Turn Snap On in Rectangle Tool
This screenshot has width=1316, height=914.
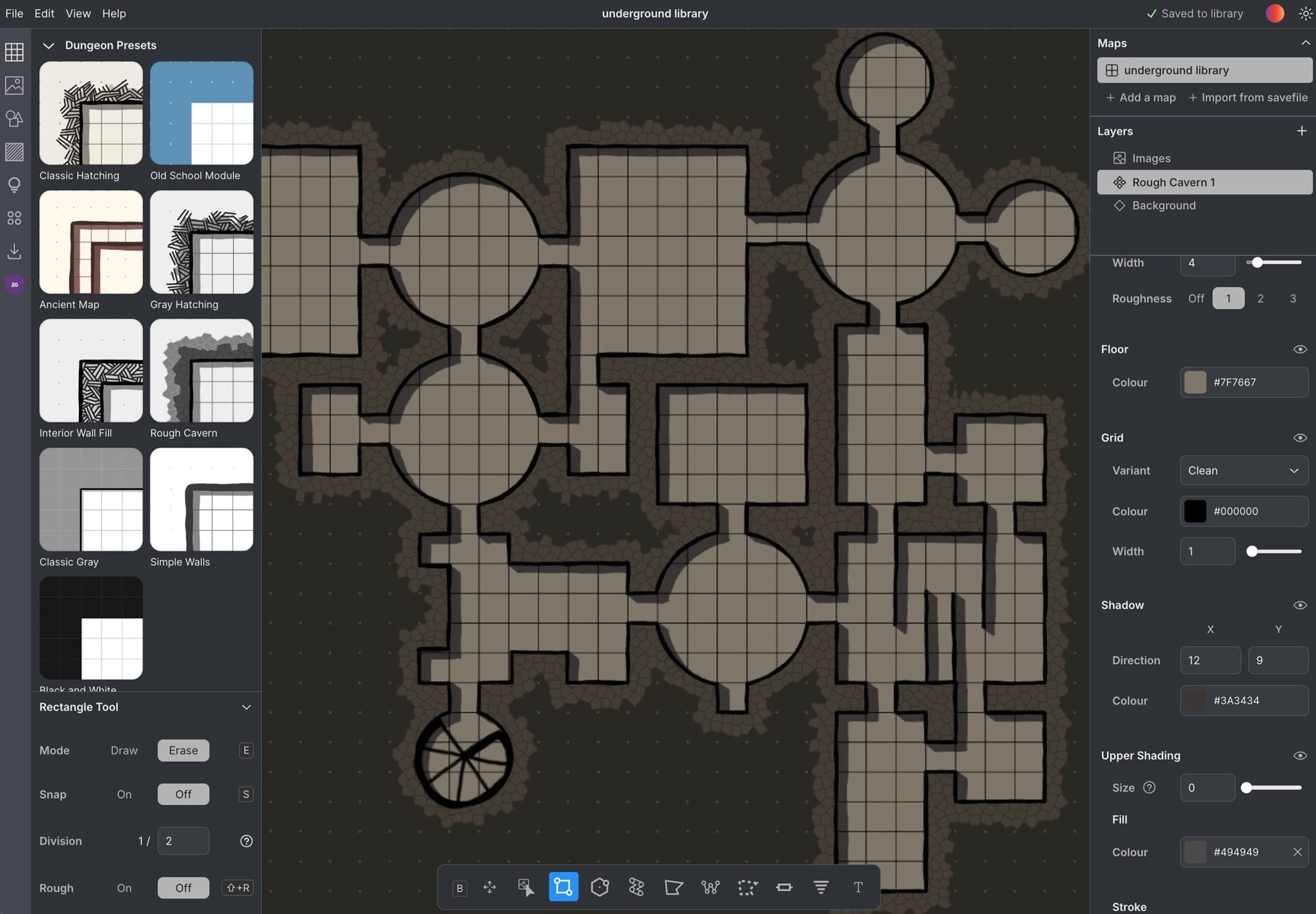coord(124,794)
